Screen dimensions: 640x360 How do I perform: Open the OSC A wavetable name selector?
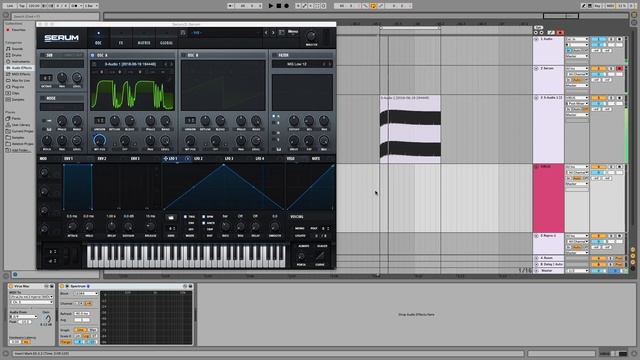point(130,64)
